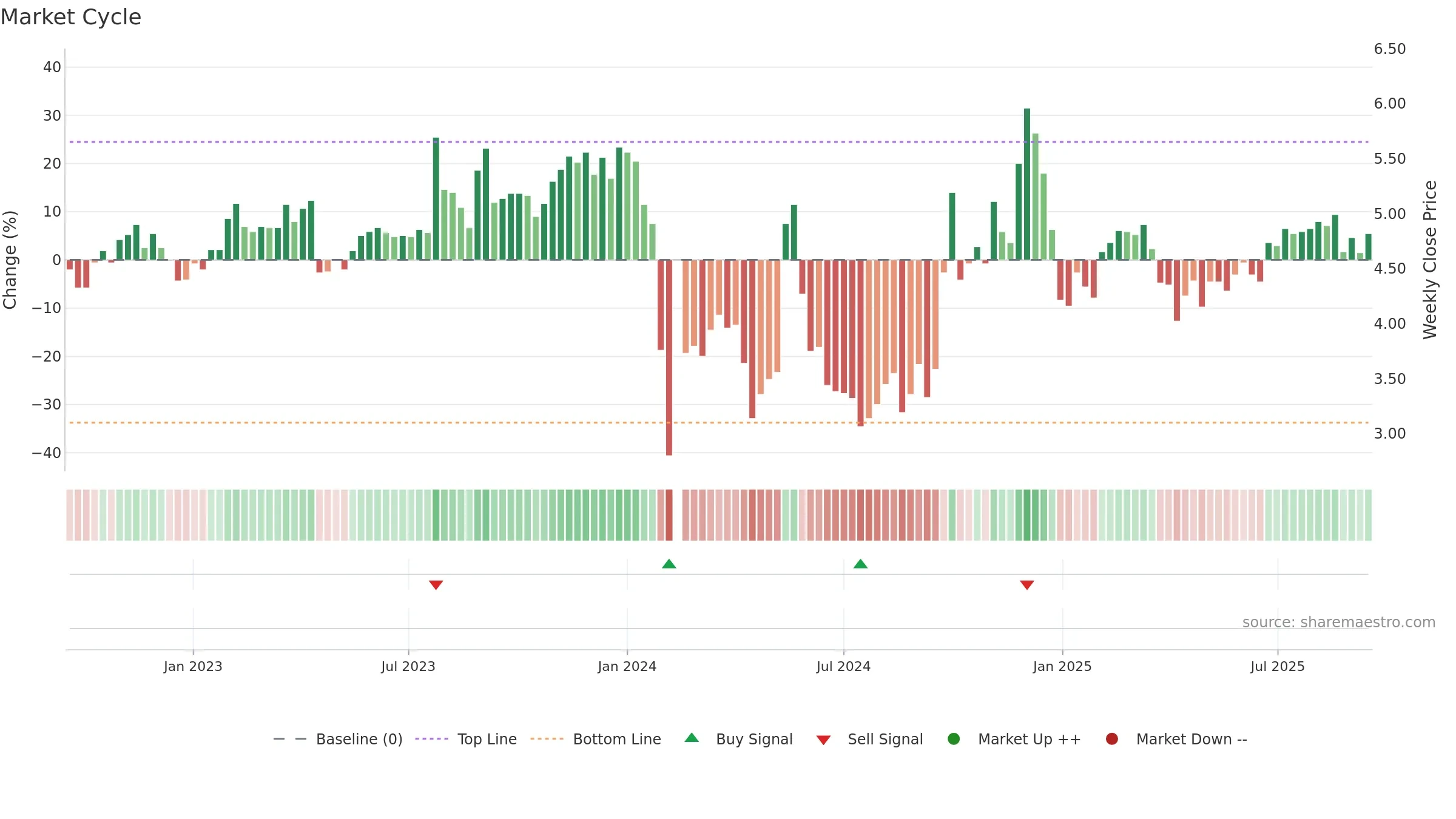Click the Jul 2024 axis tick label
This screenshot has width=1456, height=819.
coord(843,666)
